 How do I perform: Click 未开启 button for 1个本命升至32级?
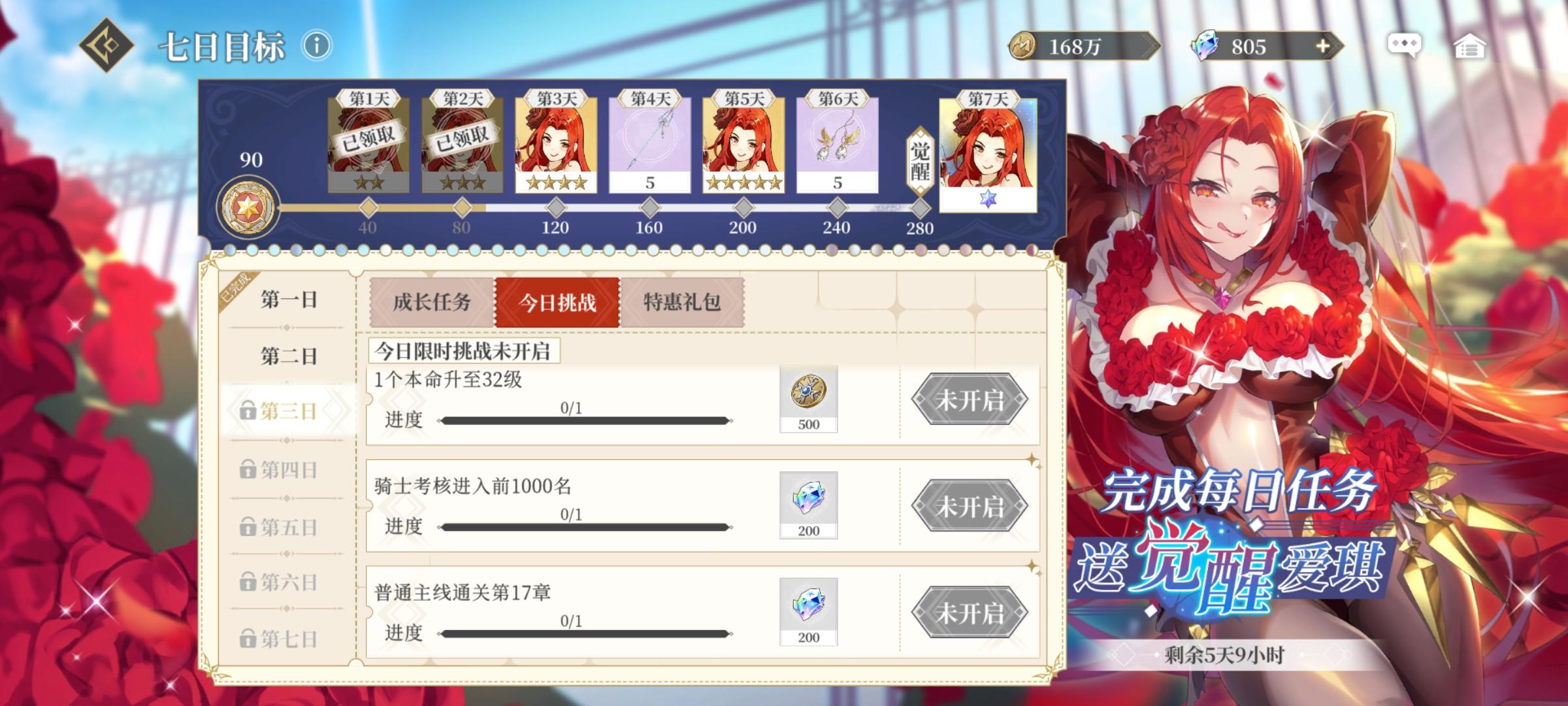(970, 399)
